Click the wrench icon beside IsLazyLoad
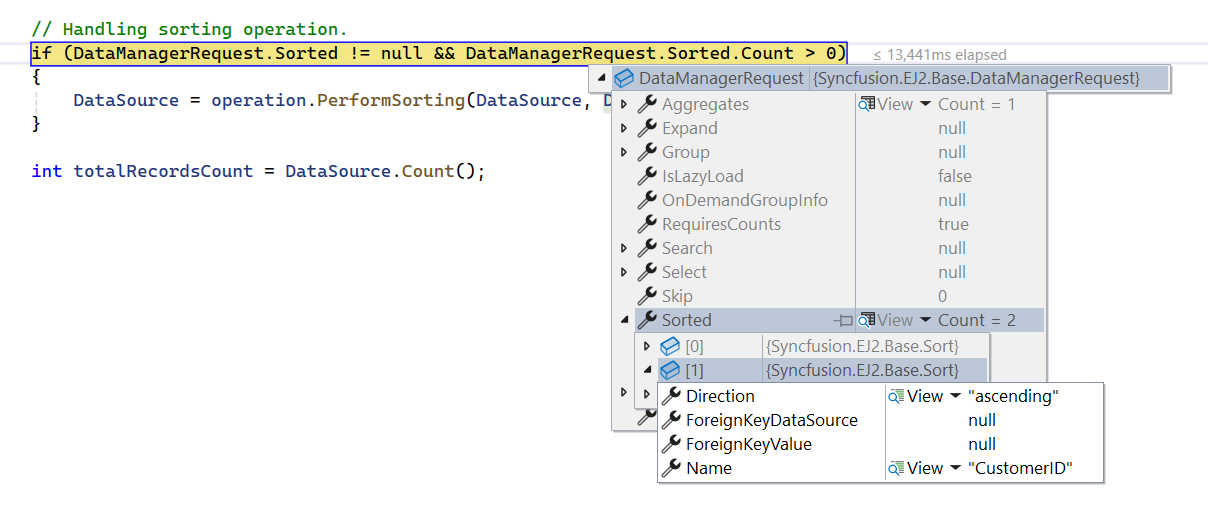Image resolution: width=1208 pixels, height=508 pixels. [646, 176]
